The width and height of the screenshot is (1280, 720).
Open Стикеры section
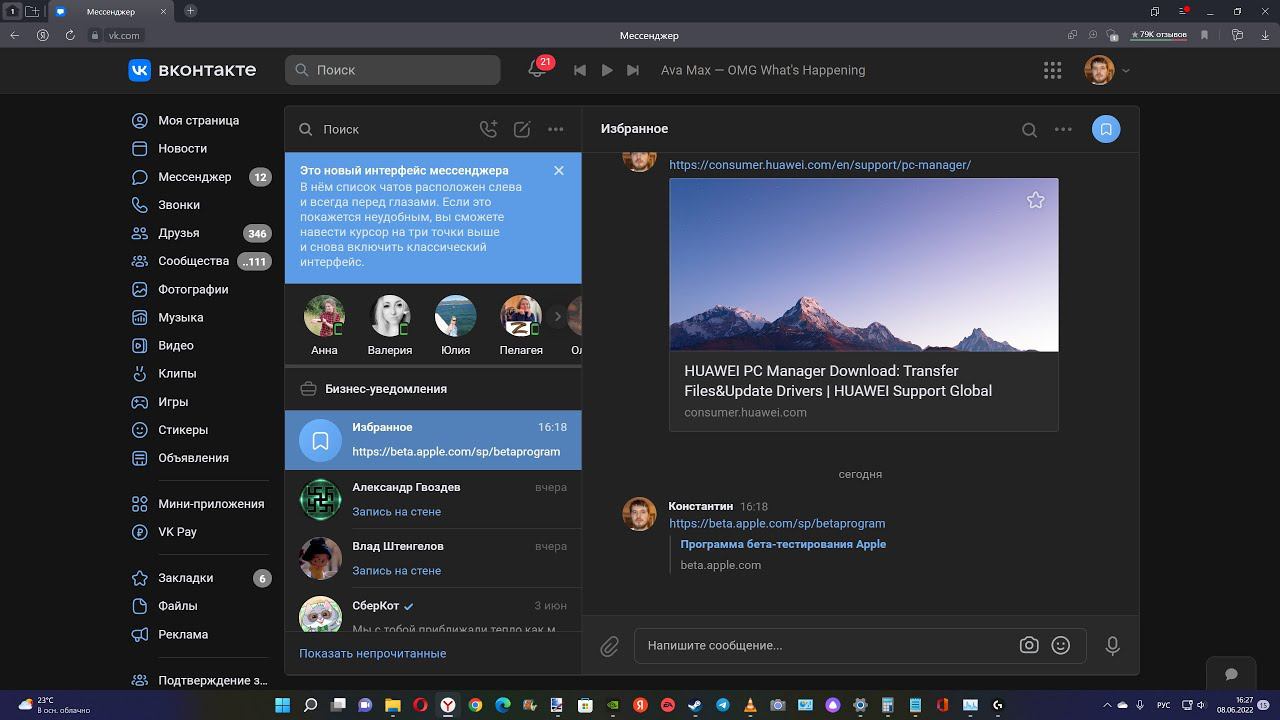(183, 429)
